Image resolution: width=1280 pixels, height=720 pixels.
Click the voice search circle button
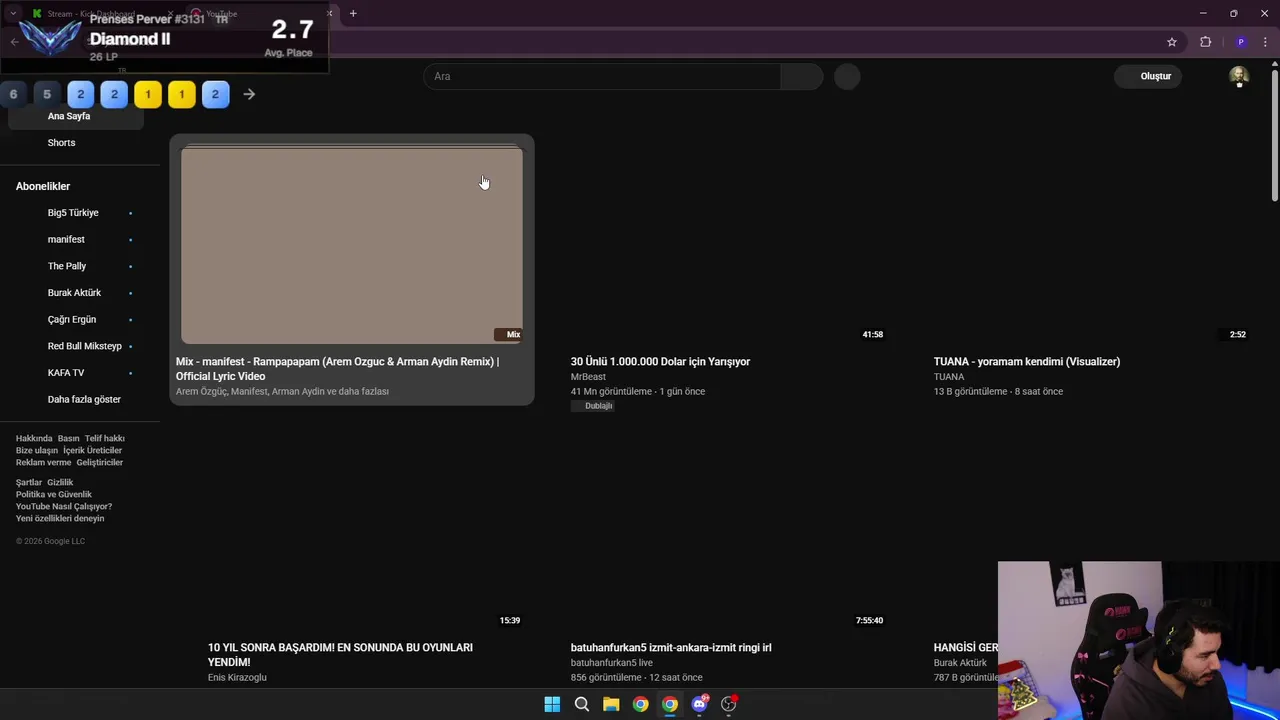(847, 76)
